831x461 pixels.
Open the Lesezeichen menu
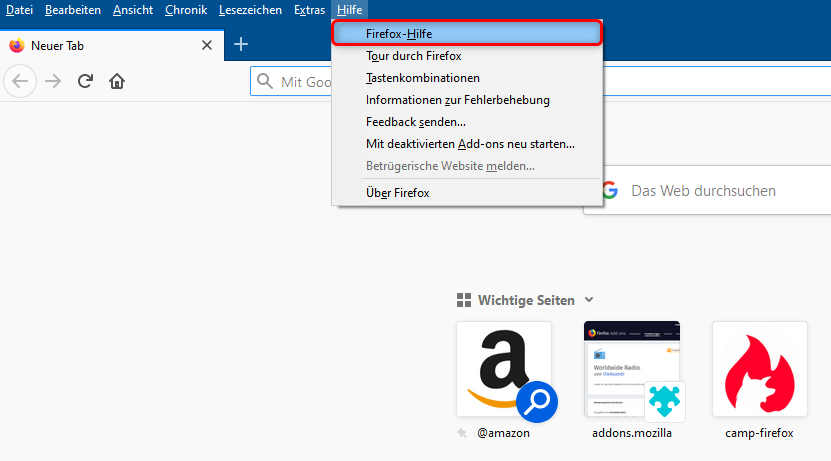(x=250, y=10)
